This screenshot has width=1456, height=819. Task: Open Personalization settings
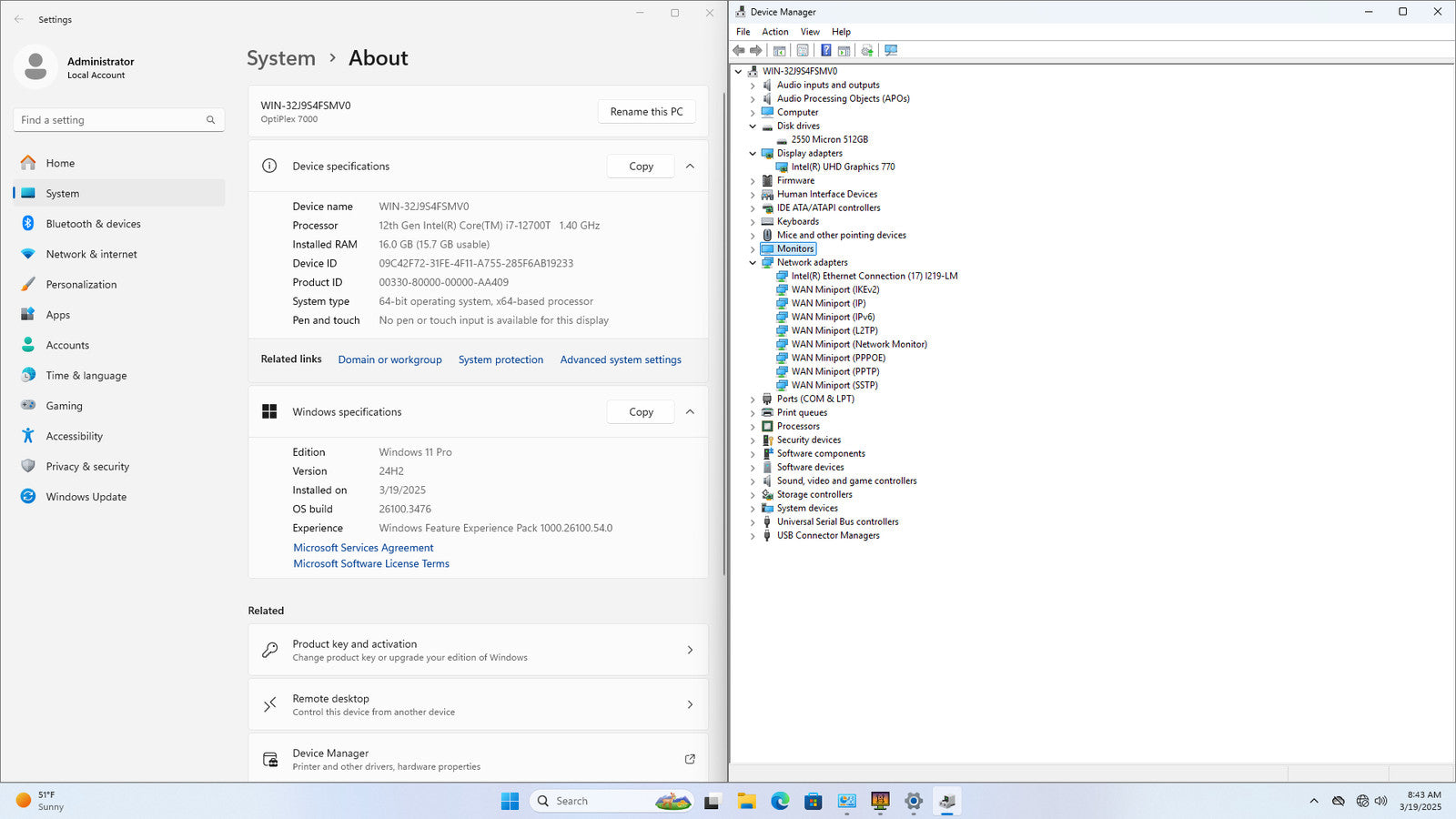point(119,284)
